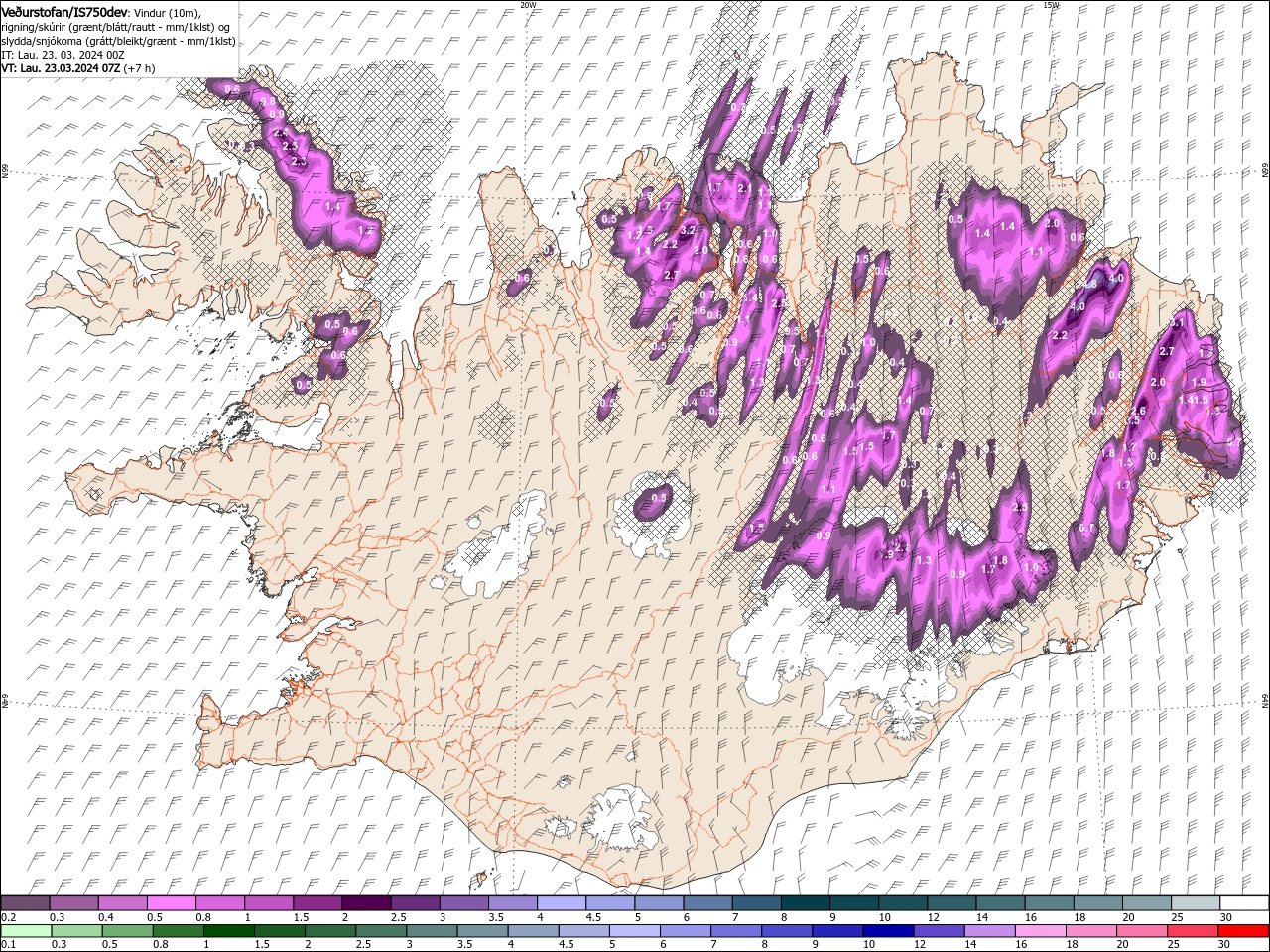The height and width of the screenshot is (952, 1270).
Task: Pick the dark purple top-row swatch between 2 and 2.5
Action: coord(365,903)
